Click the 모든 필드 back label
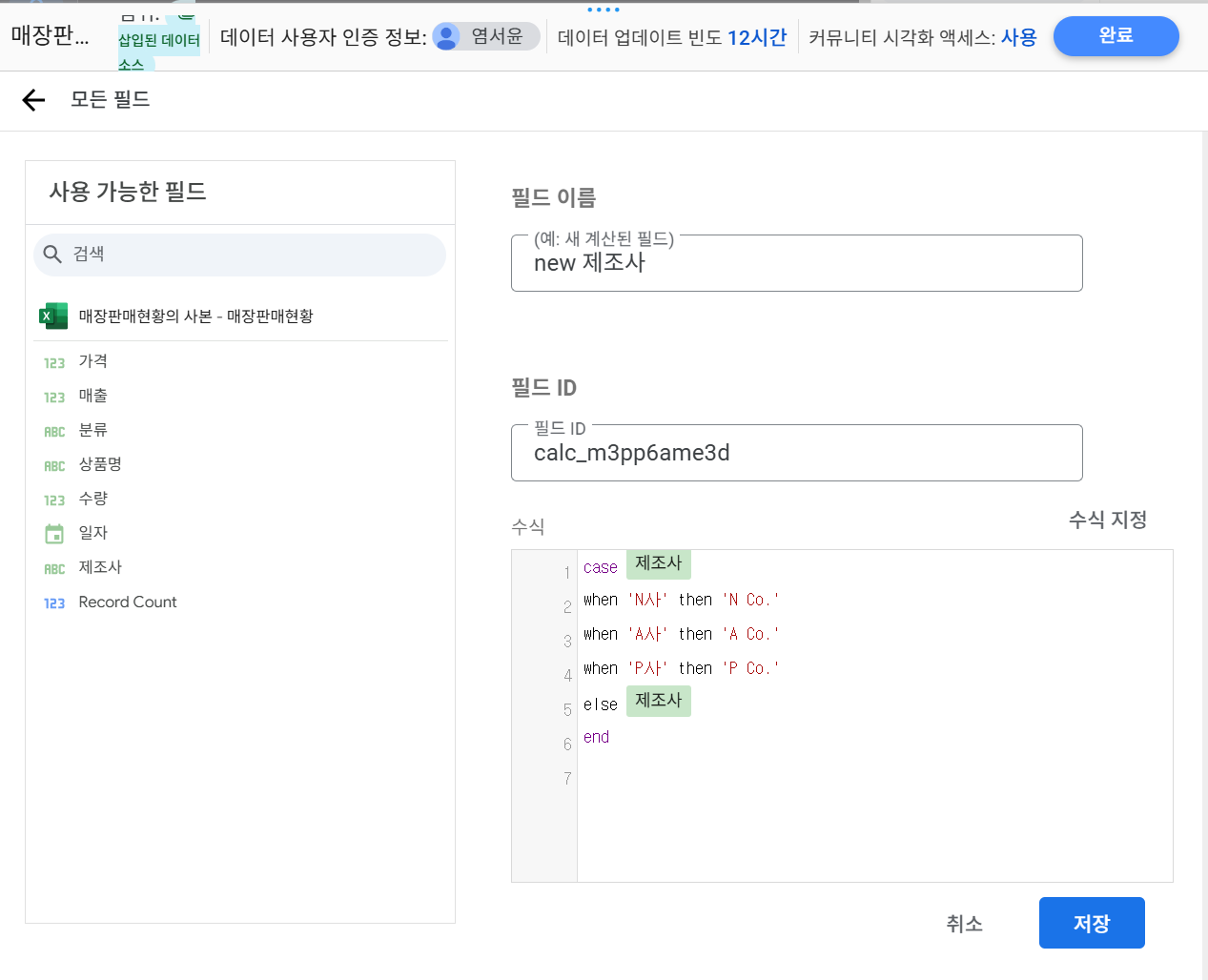1208x980 pixels. pos(111,99)
